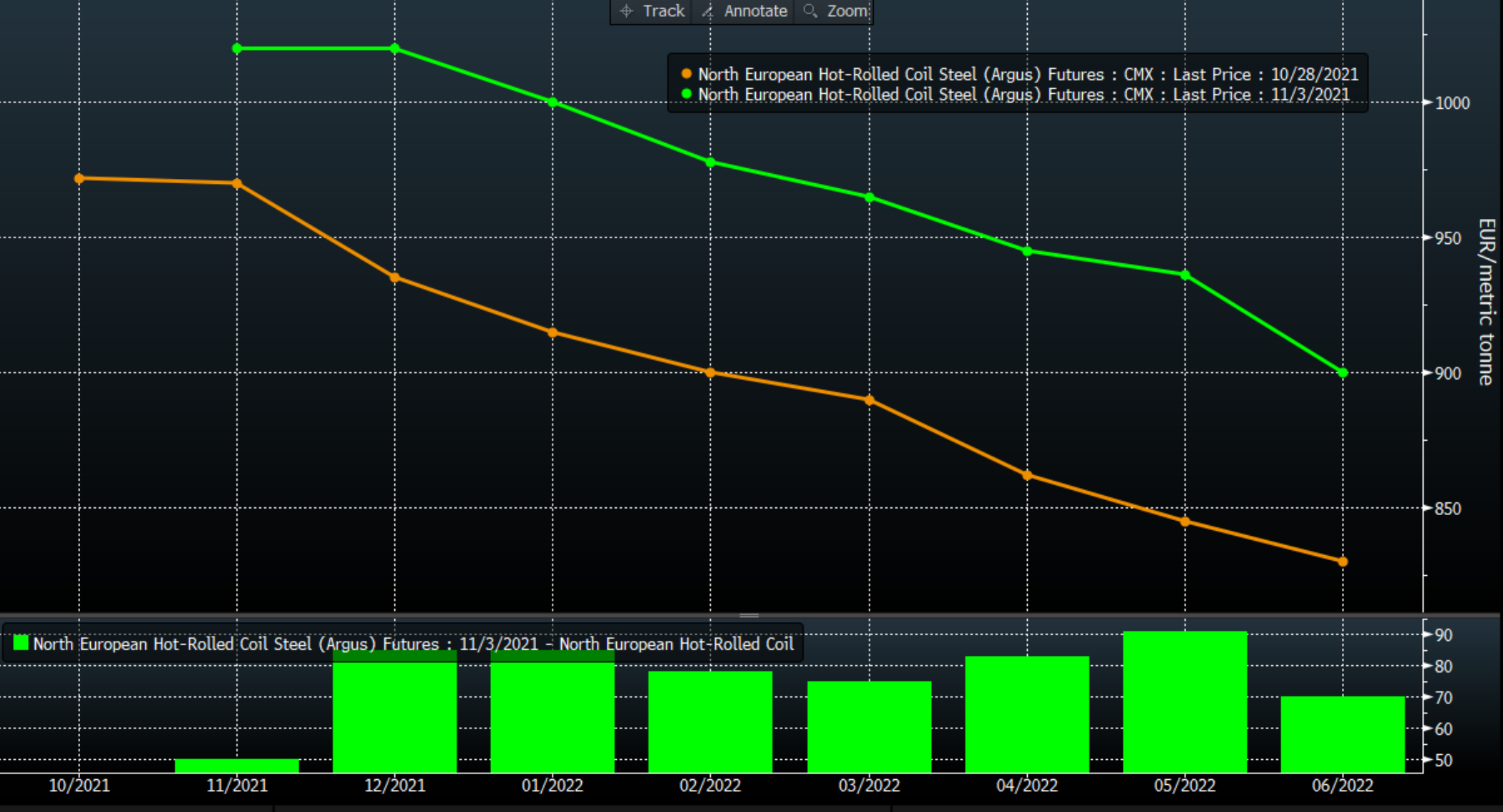Click the 06/2022 green bar
Viewport: 1503px width, 812px height.
point(1342,733)
